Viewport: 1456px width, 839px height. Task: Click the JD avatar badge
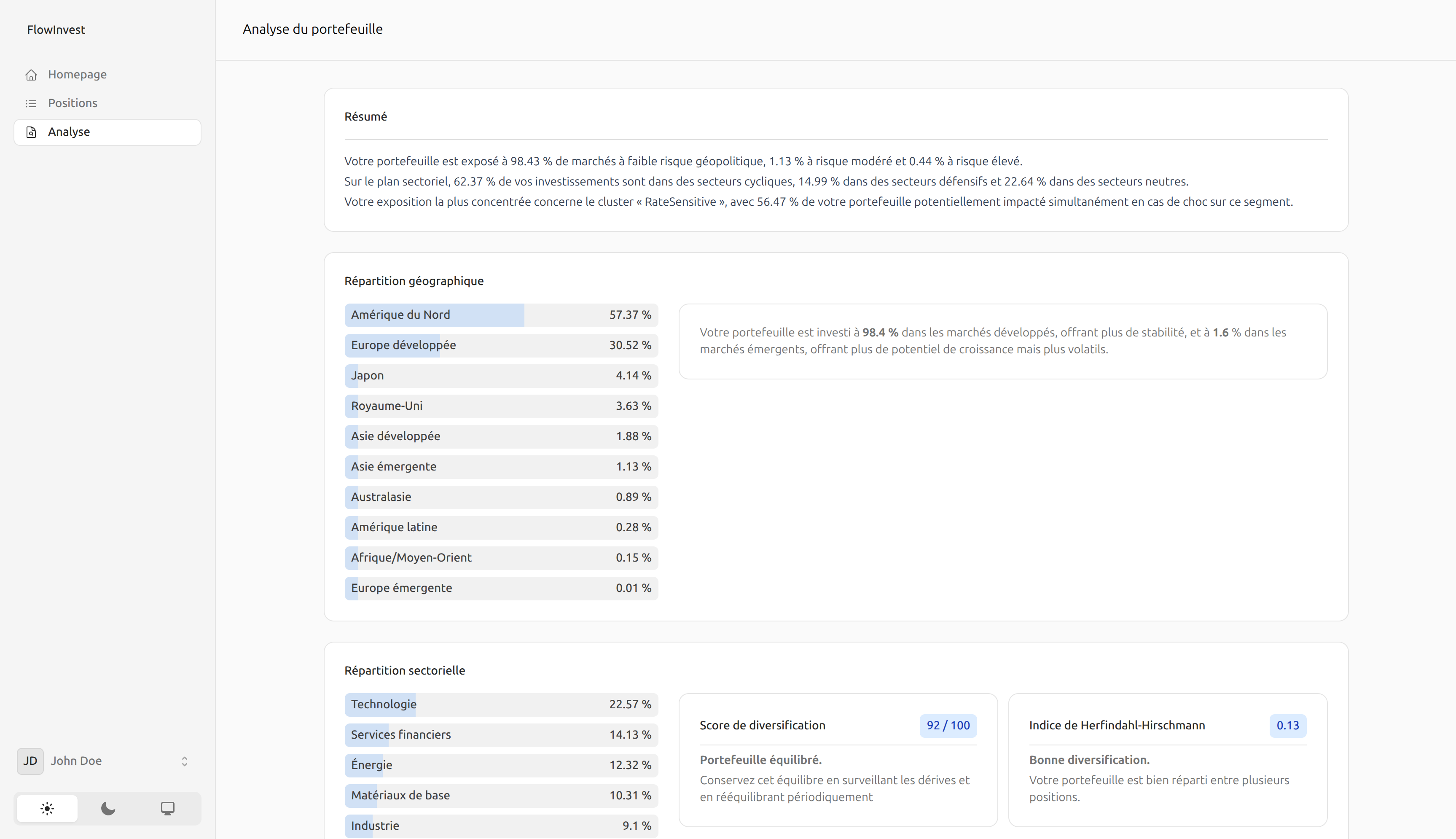[x=30, y=761]
